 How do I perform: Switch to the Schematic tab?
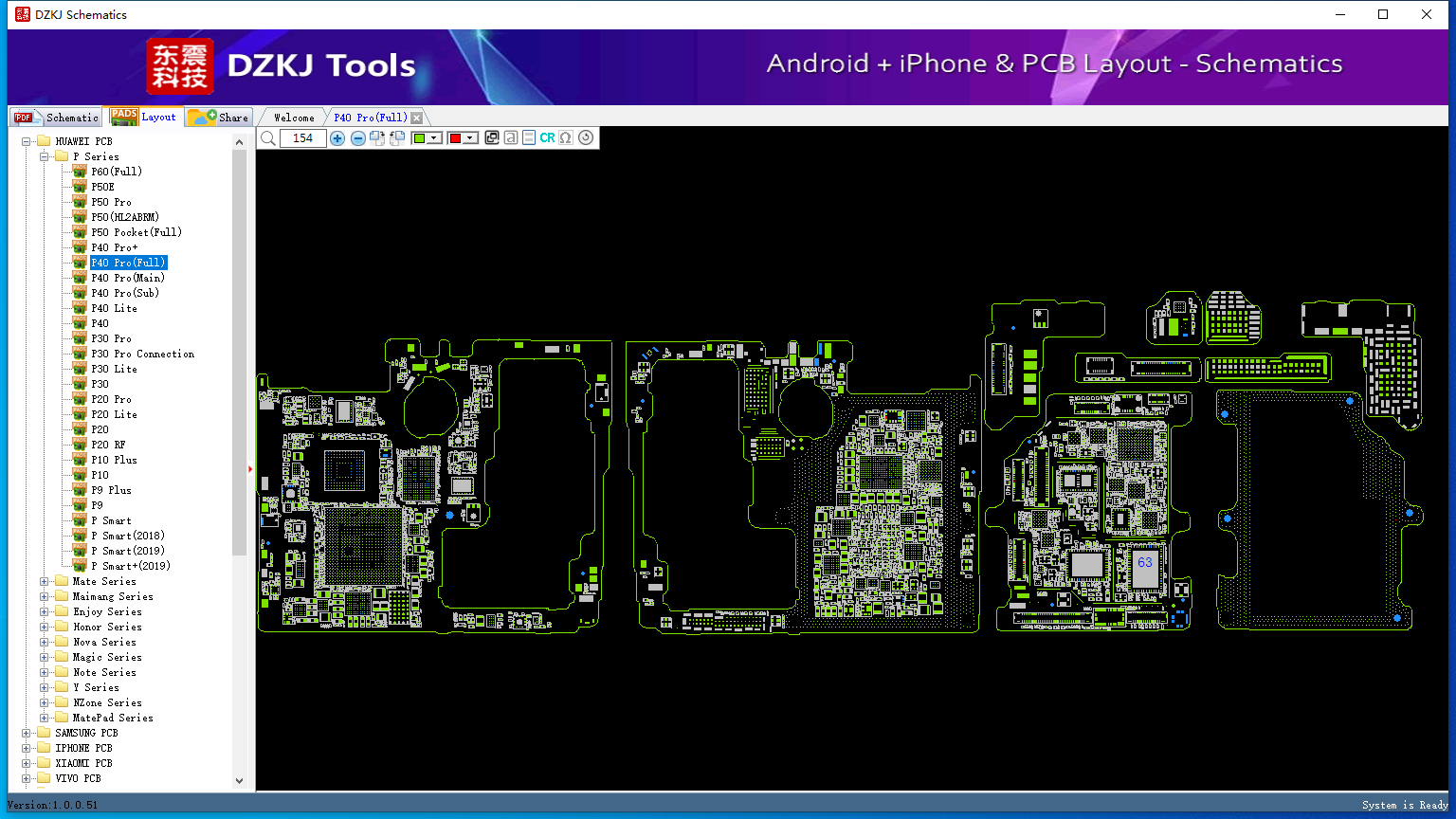pos(56,117)
